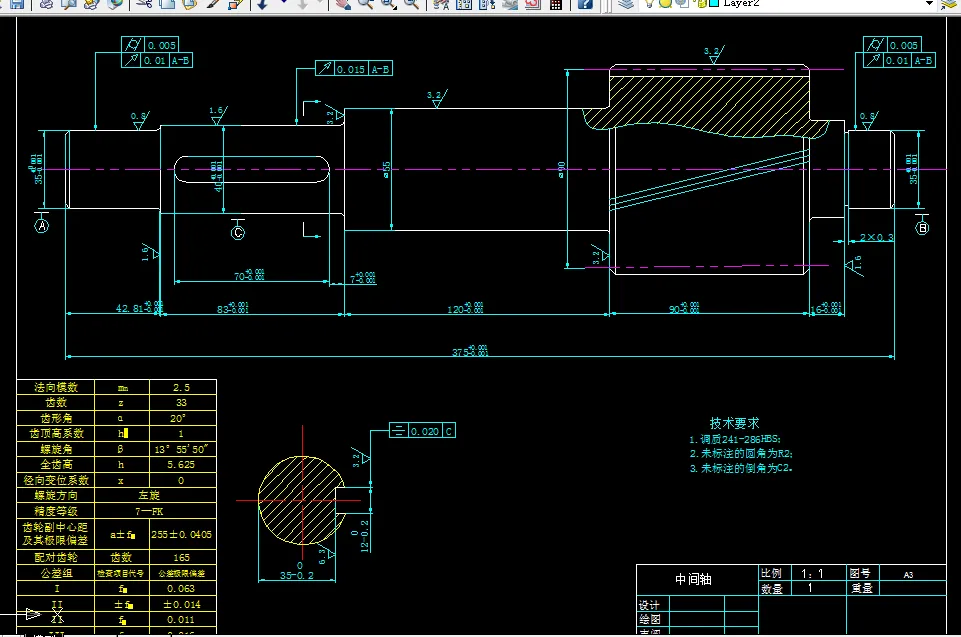
Task: Click the 2×0.3 groove dimension
Action: click(876, 237)
